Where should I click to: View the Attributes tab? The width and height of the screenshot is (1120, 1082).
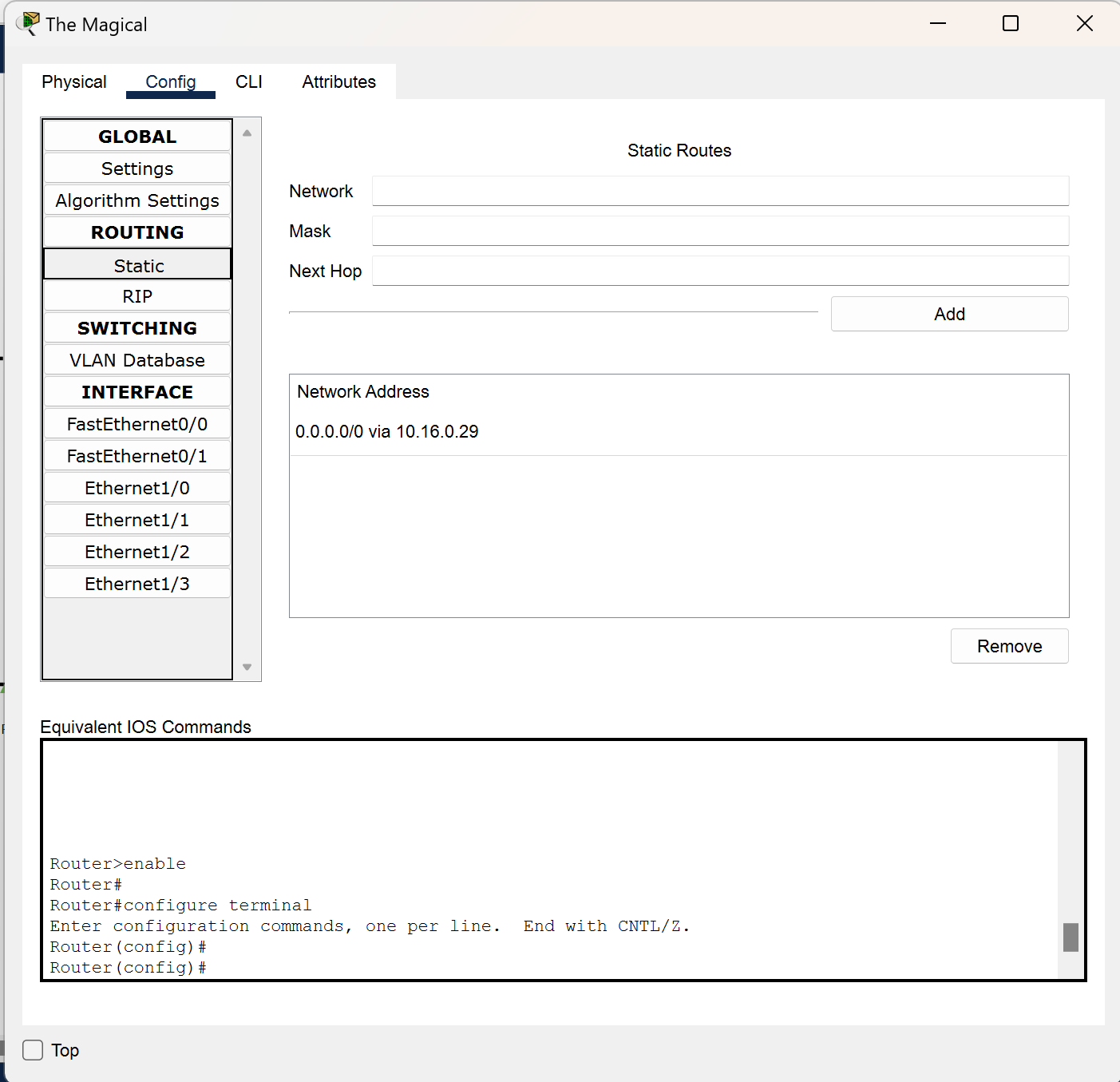338,81
